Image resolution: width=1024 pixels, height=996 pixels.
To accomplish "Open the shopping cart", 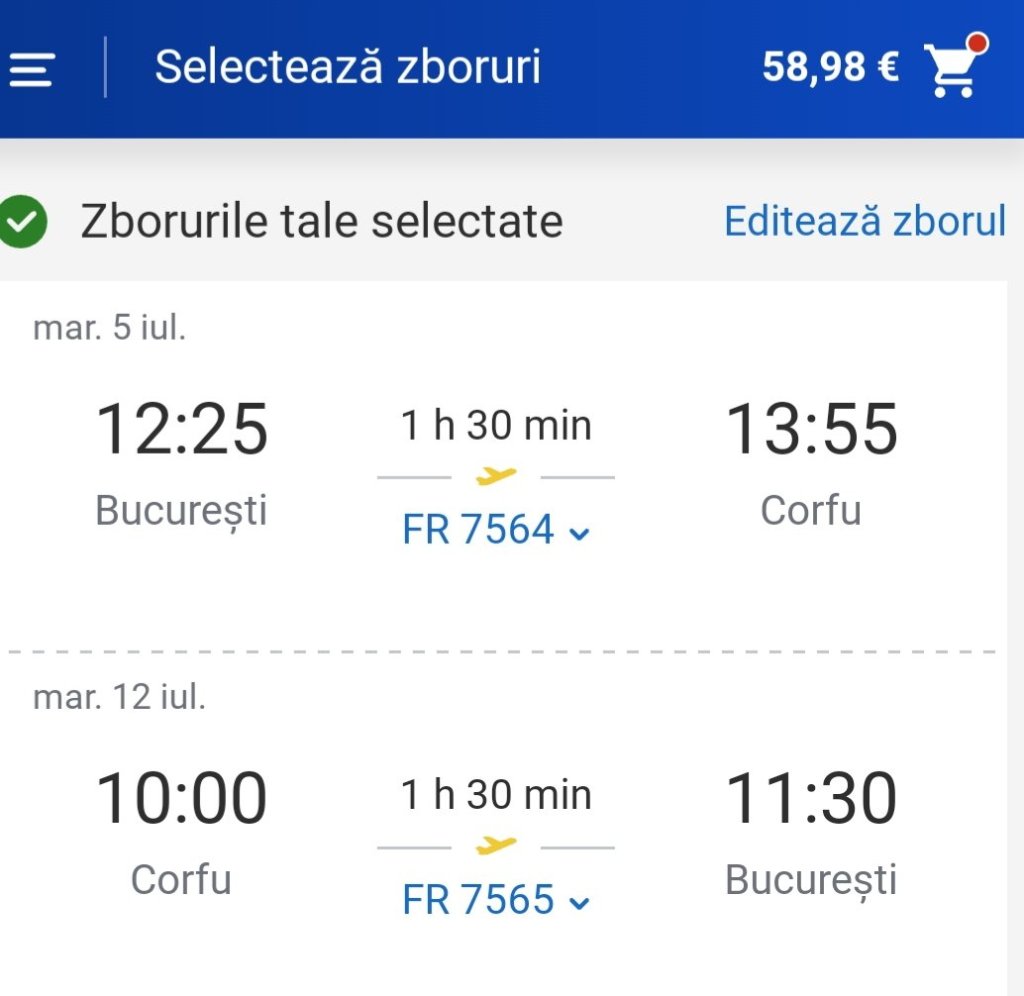I will (953, 67).
